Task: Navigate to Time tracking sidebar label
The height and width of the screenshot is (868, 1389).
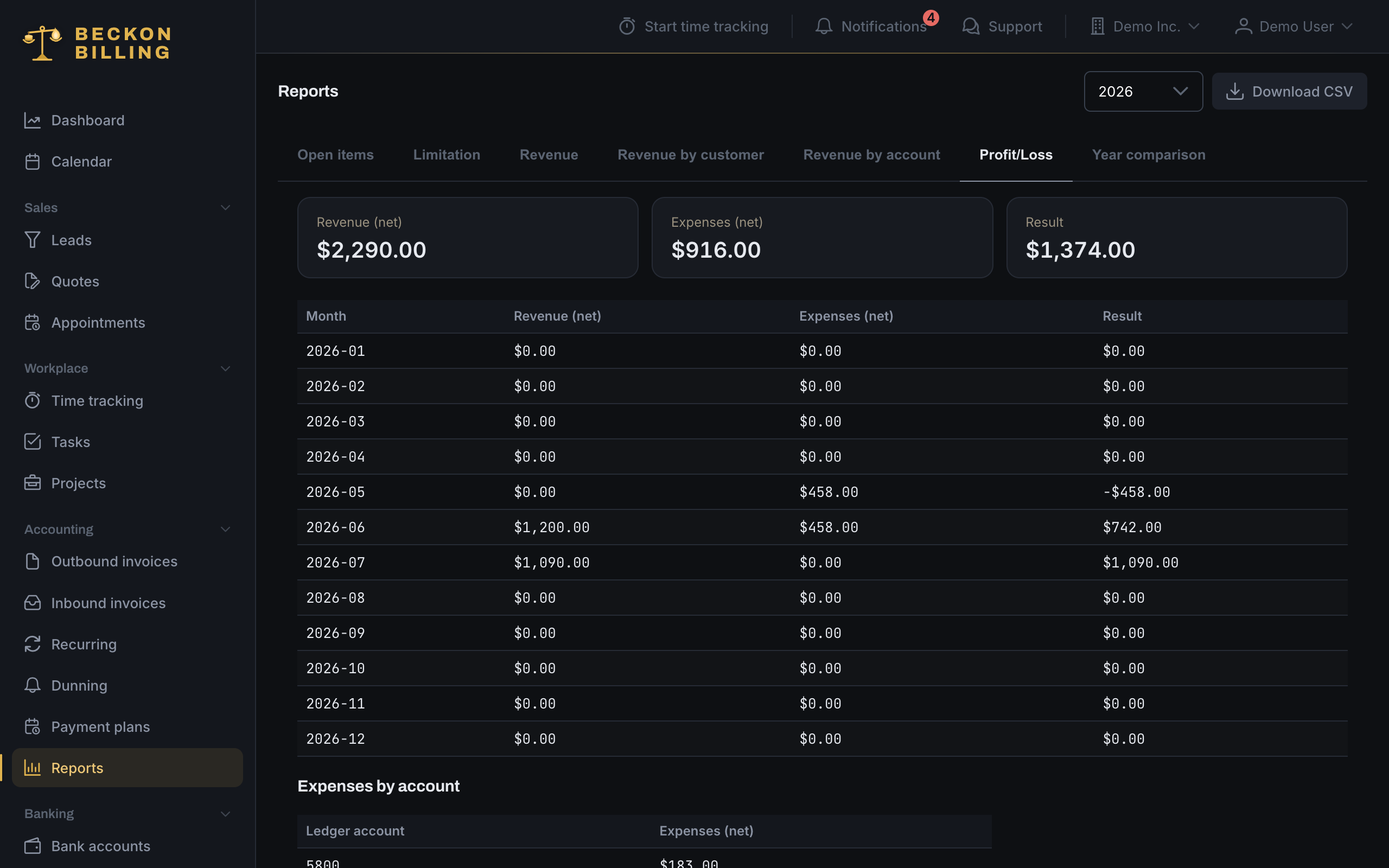Action: pos(97,401)
